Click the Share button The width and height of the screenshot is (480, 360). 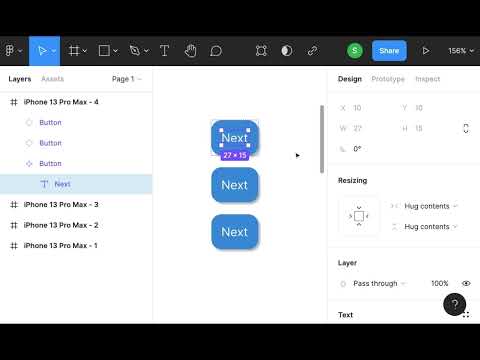pyautogui.click(x=389, y=51)
